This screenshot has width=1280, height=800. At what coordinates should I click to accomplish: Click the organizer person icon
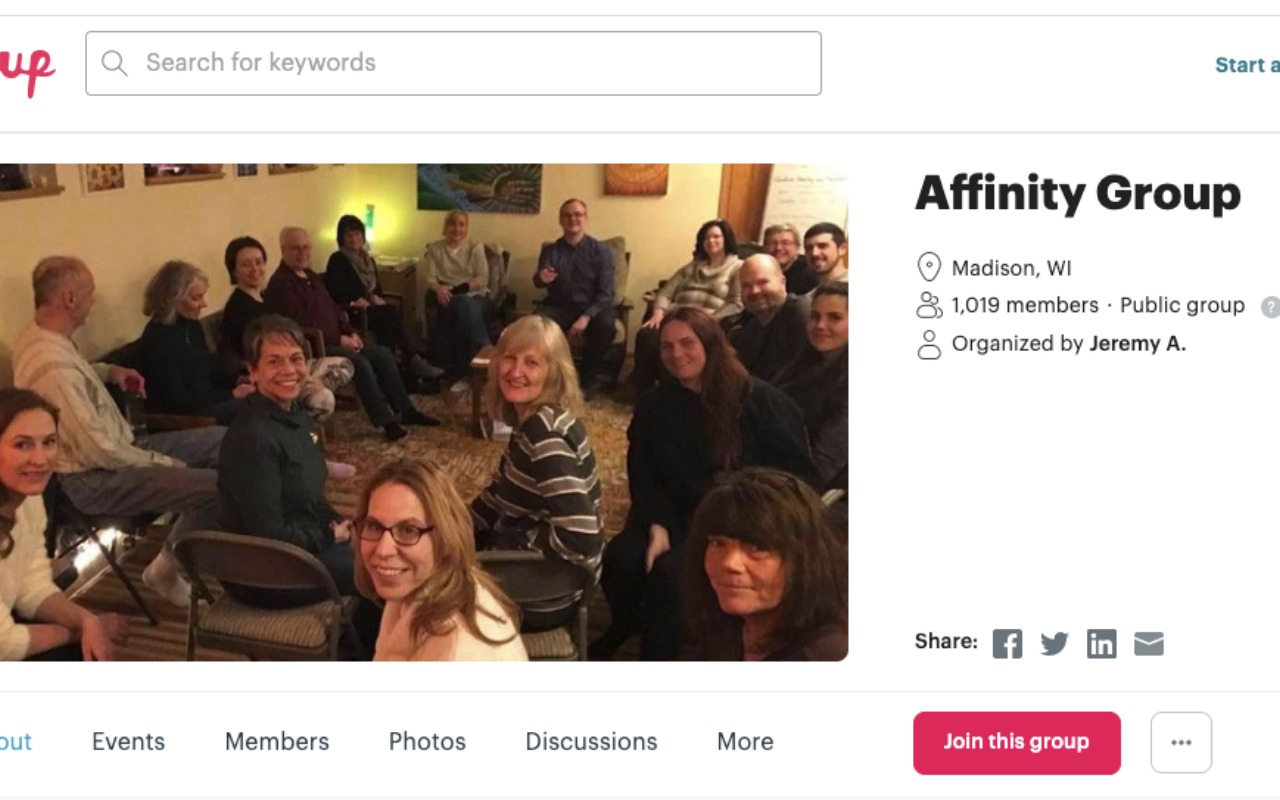coord(929,344)
